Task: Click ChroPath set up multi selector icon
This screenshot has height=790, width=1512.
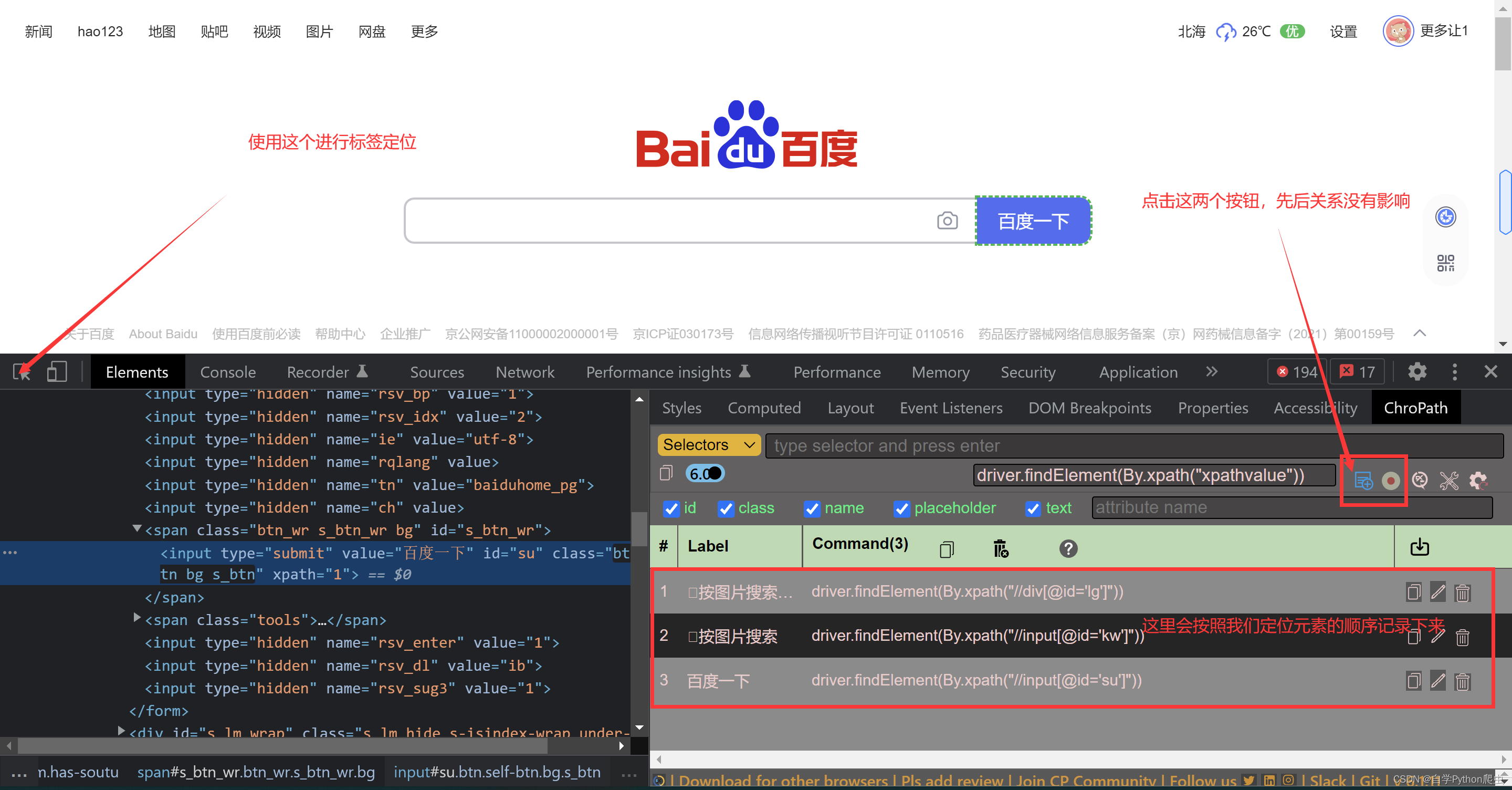Action: click(x=1363, y=481)
